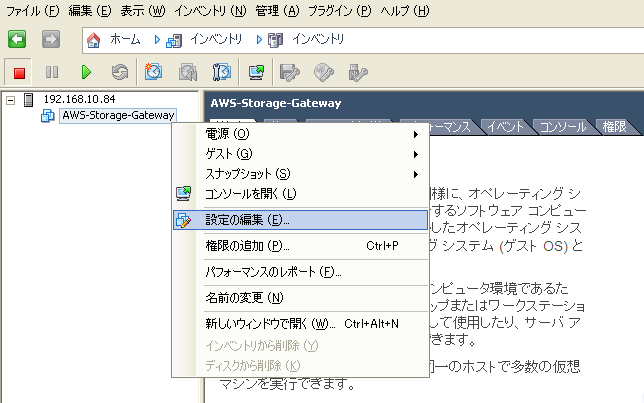The width and height of the screenshot is (644, 403).
Task: Click the green power on play icon
Action: [86, 73]
